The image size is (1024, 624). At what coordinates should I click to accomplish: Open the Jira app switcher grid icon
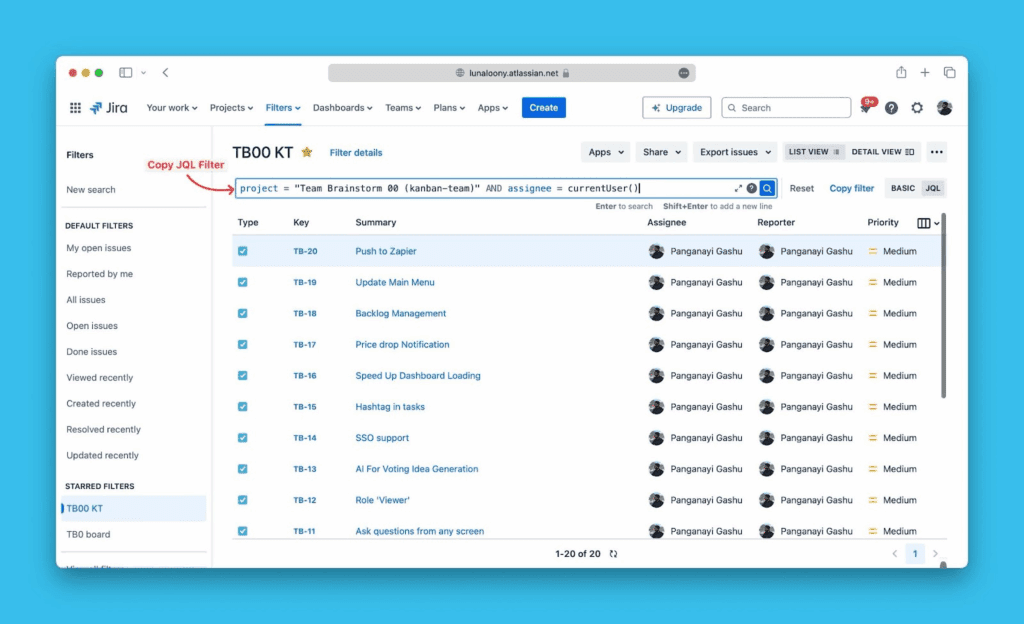tap(75, 107)
